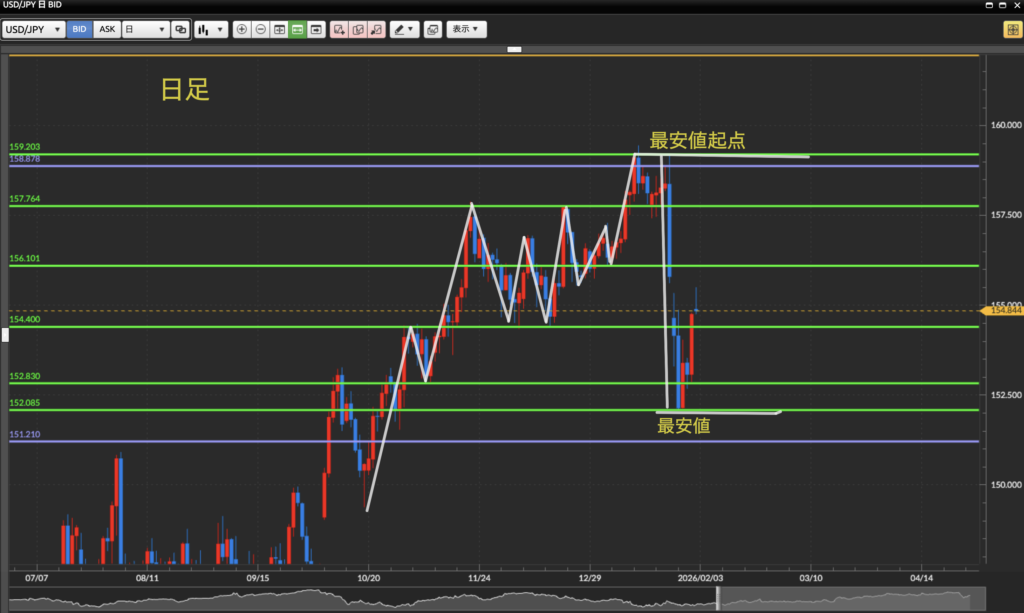1024x613 pixels.
Task: Click the zoom out minus icon
Action: (x=260, y=30)
